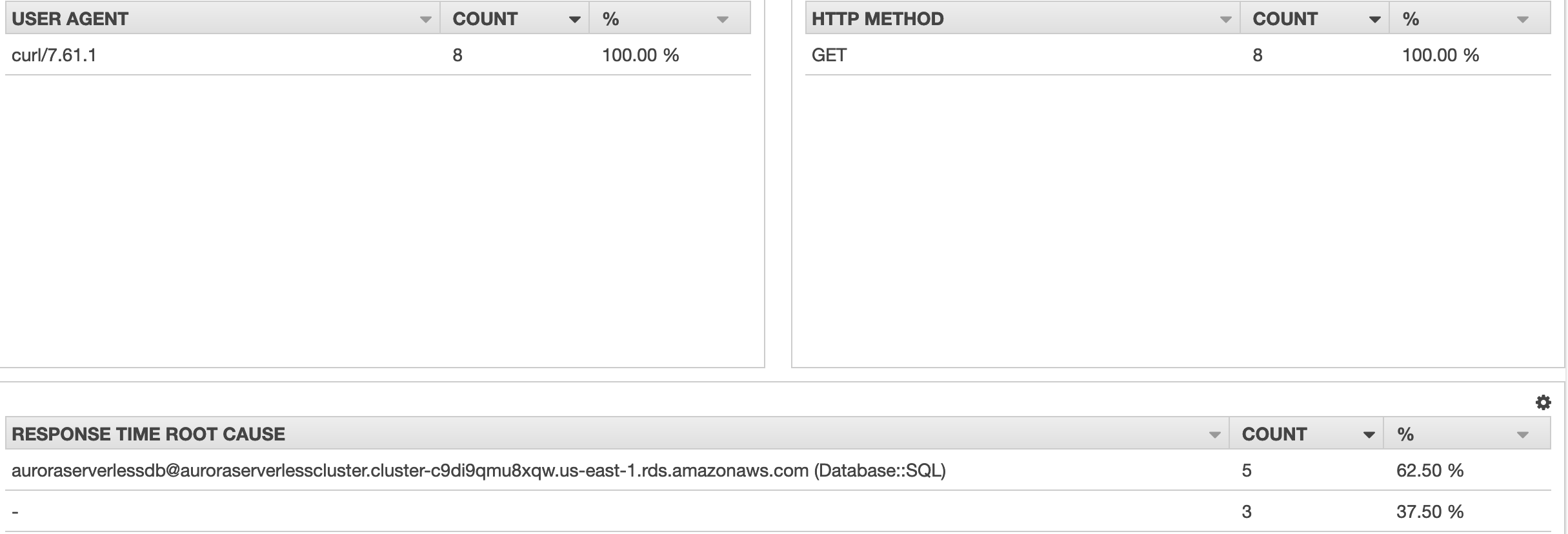Sort by RESPONSE TIME ROOT CAUSE arrow

[x=1214, y=435]
